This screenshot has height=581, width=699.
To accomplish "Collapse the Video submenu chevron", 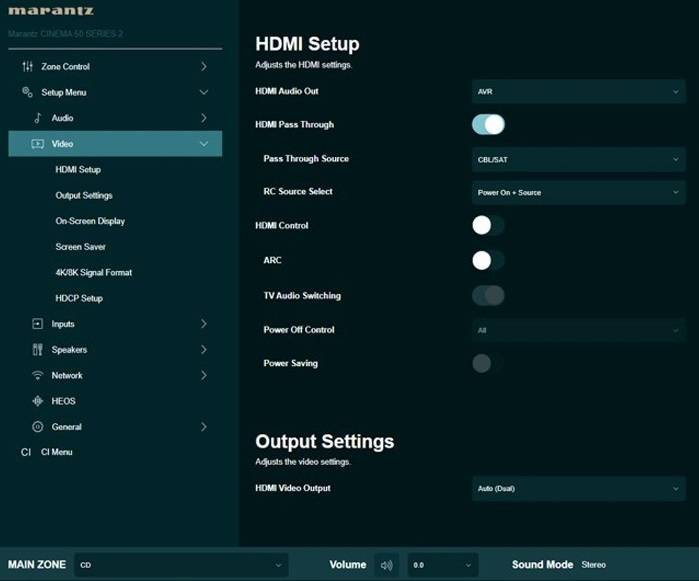I will pos(204,144).
